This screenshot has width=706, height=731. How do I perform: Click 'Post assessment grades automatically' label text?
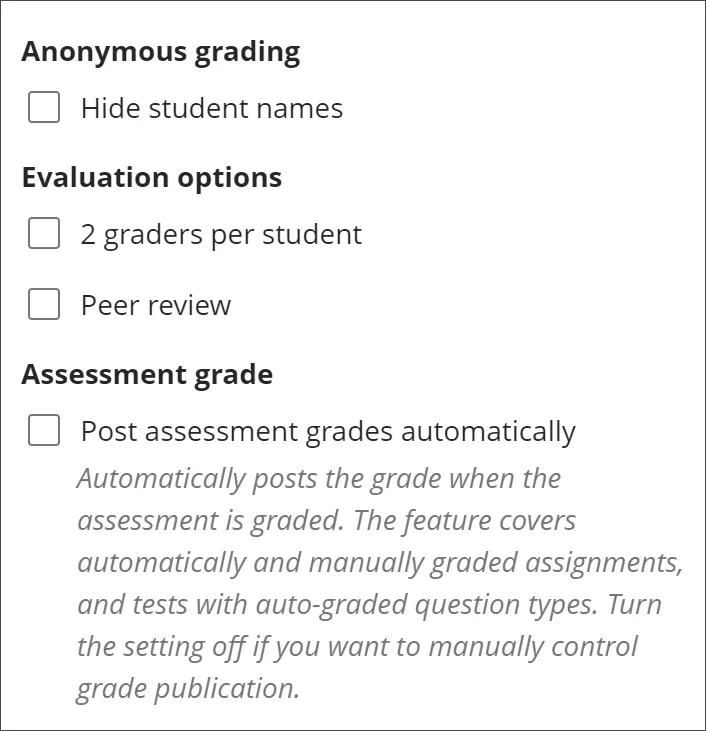tap(329, 432)
